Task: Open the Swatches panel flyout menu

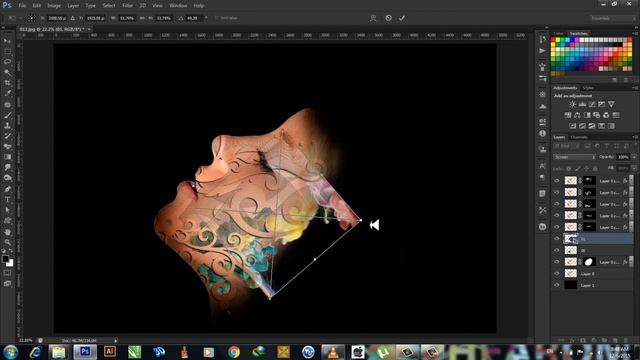Action: pyautogui.click(x=635, y=33)
